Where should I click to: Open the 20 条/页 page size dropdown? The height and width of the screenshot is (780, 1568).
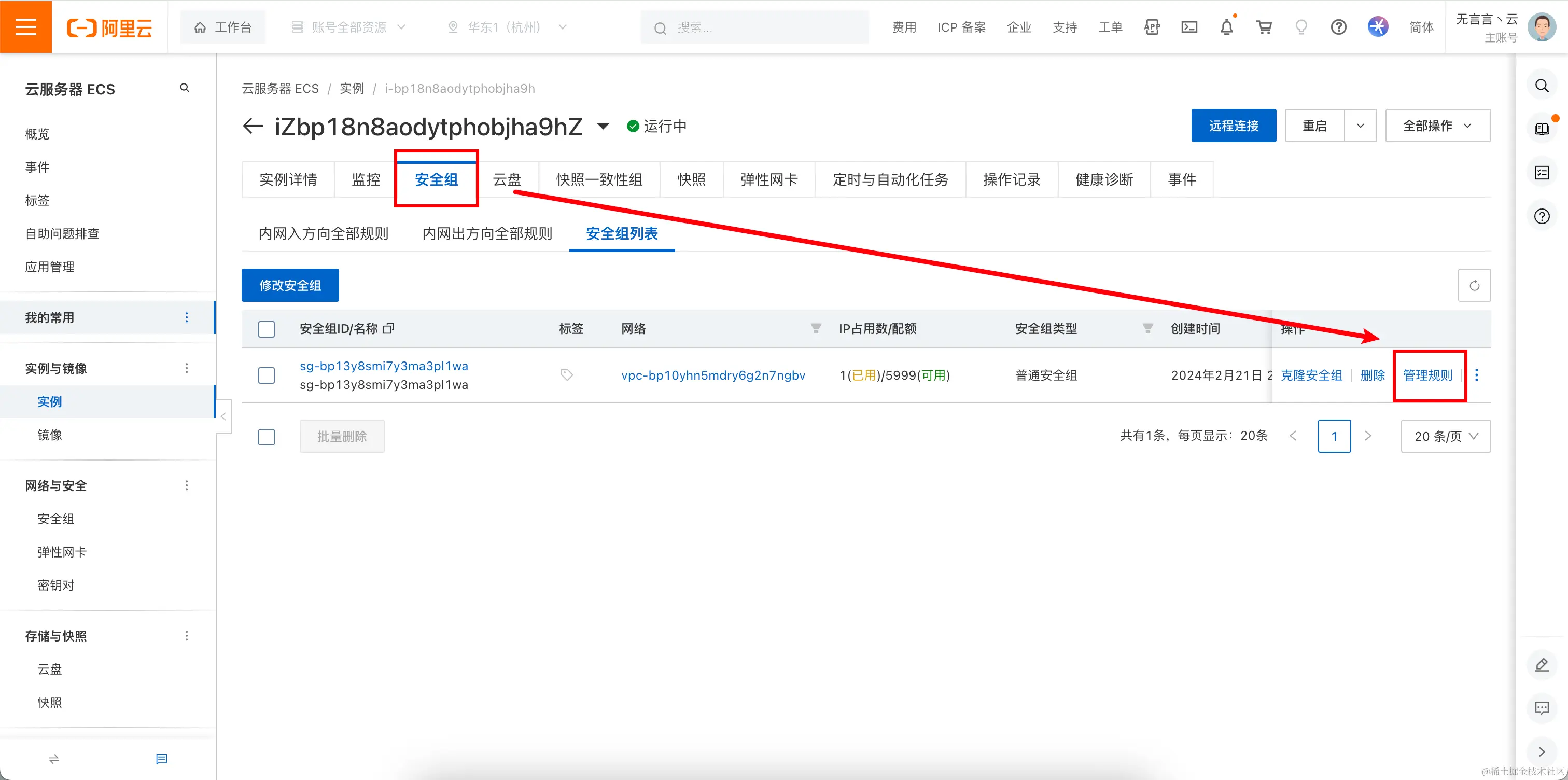point(1445,437)
